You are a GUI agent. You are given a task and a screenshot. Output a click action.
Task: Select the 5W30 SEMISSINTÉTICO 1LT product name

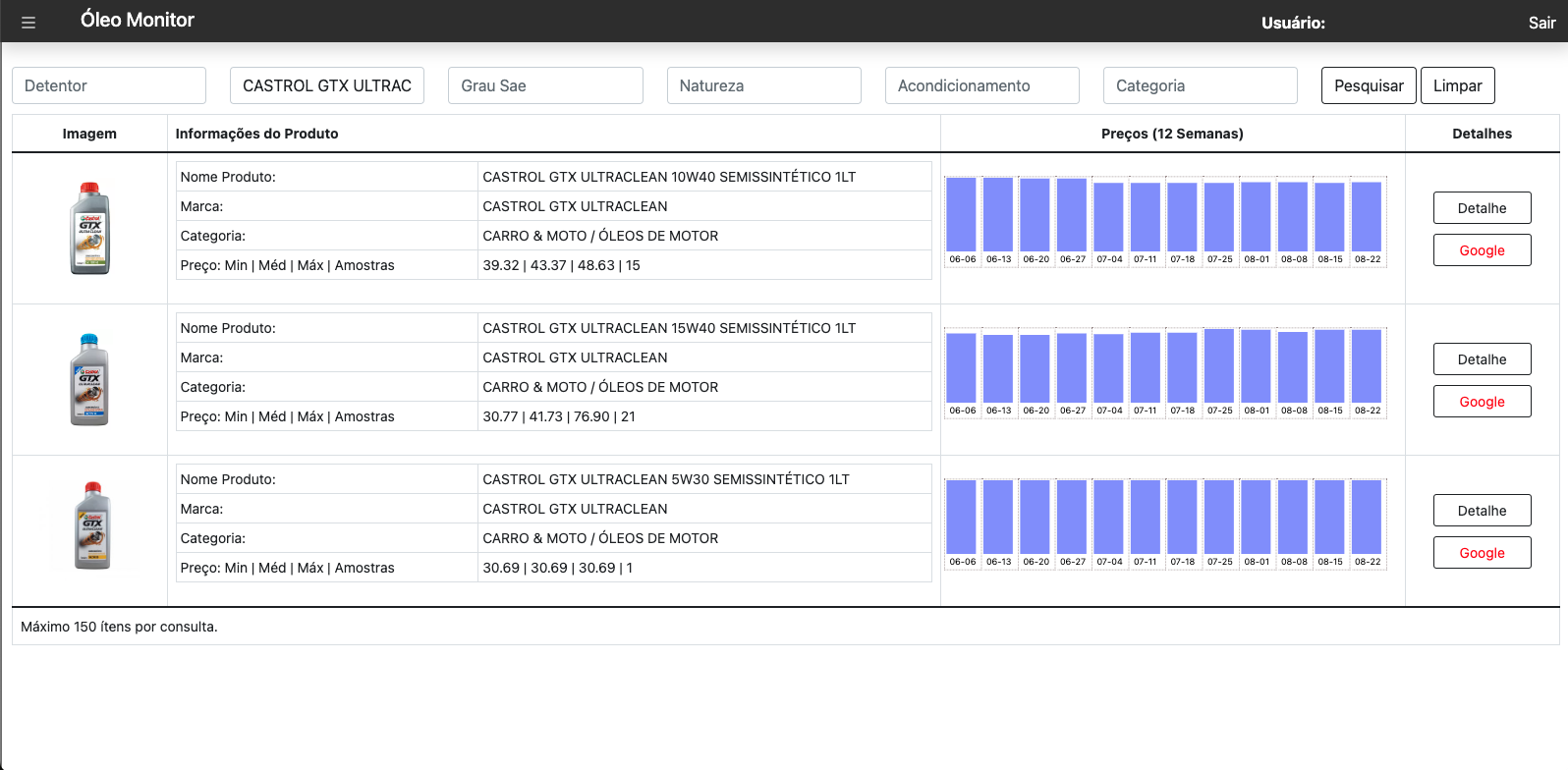click(666, 479)
